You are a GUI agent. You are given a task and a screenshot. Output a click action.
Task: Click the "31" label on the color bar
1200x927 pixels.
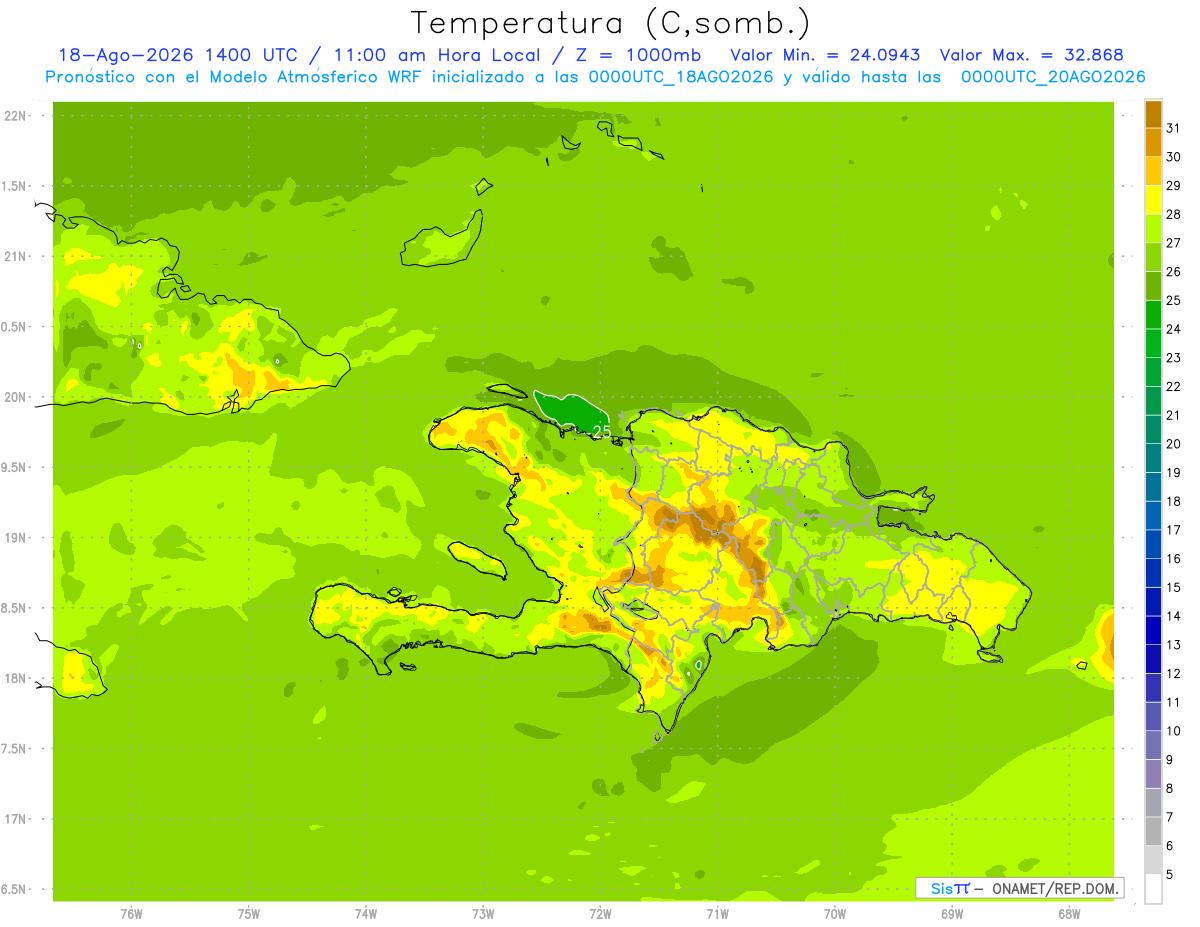pos(1174,128)
